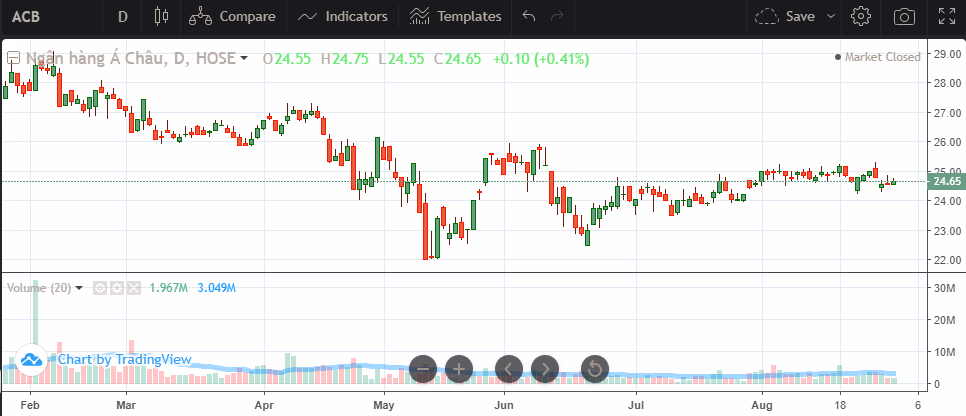Enter fullscreen mode

tap(946, 16)
